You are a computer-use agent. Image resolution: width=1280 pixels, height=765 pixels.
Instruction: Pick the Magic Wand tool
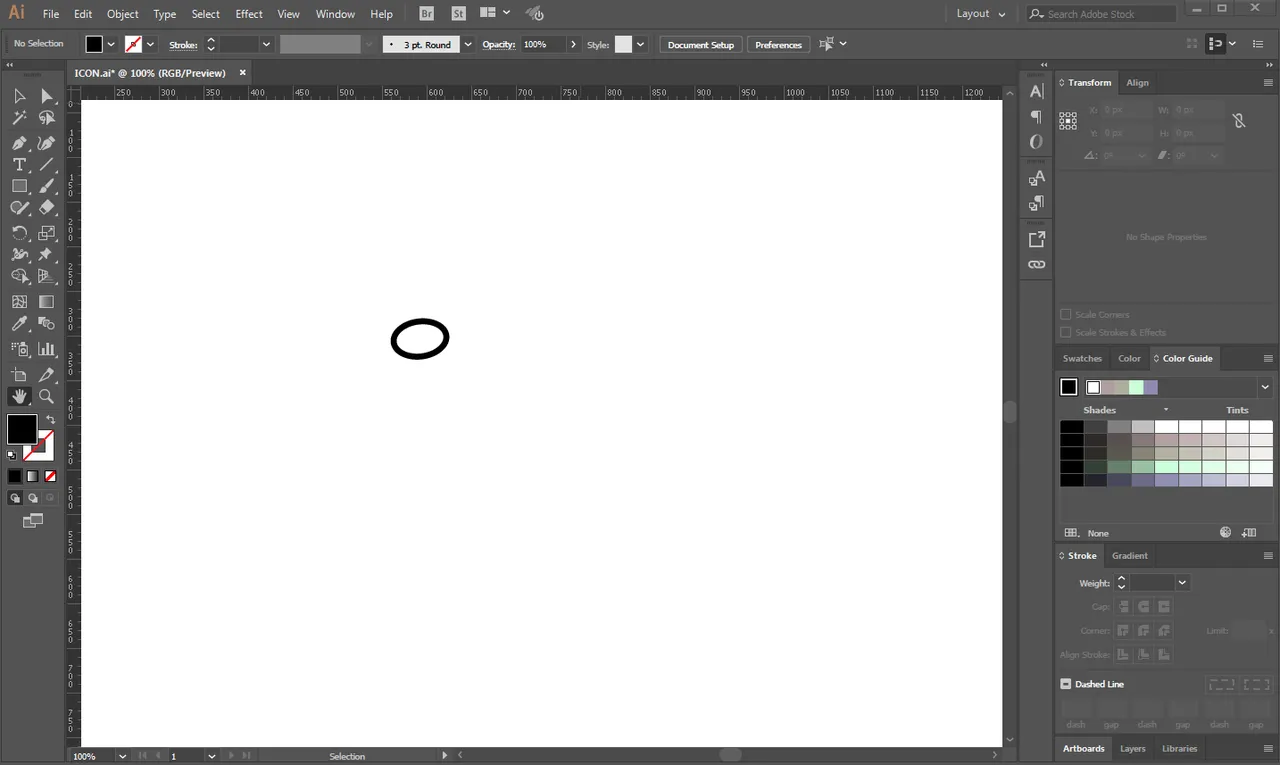click(19, 118)
